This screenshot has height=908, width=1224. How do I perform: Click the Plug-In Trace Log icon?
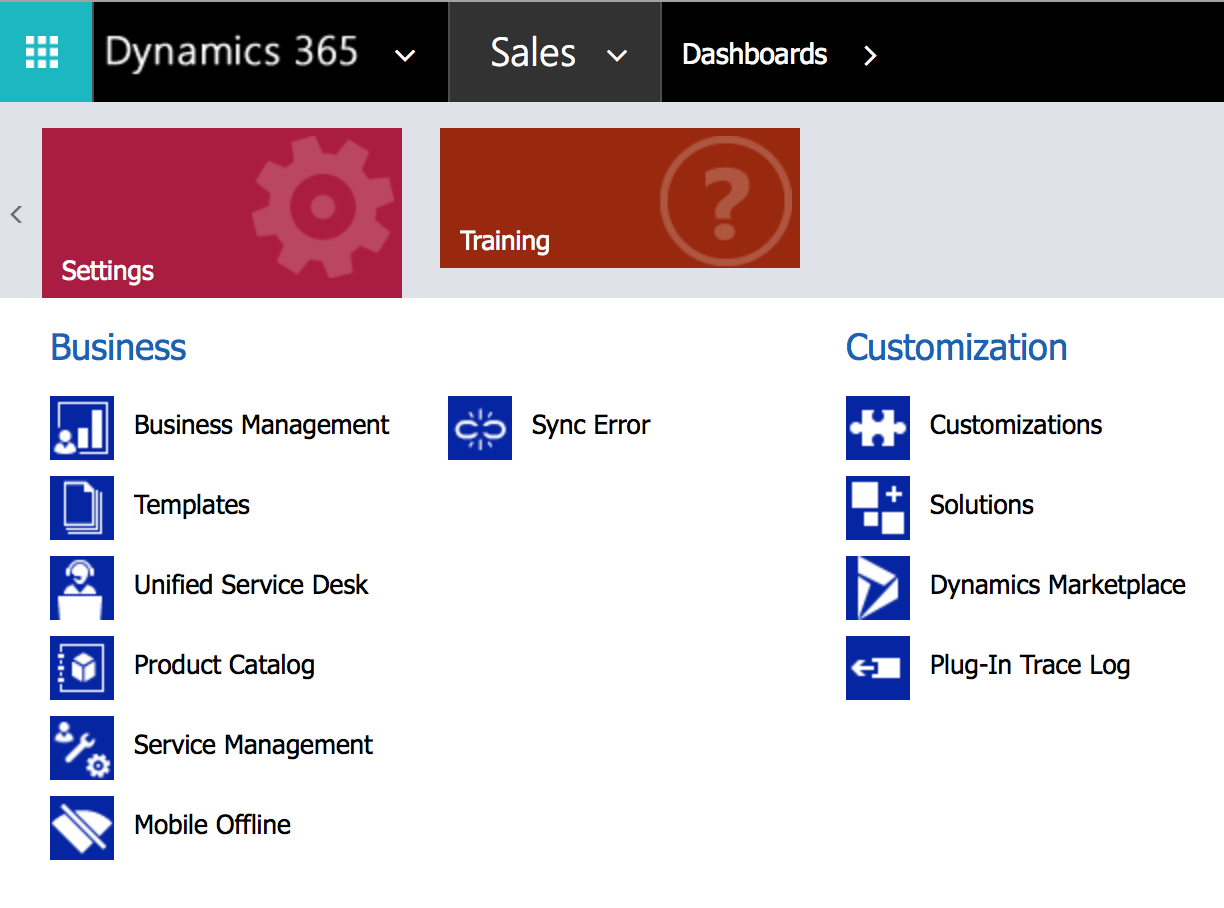click(x=878, y=668)
